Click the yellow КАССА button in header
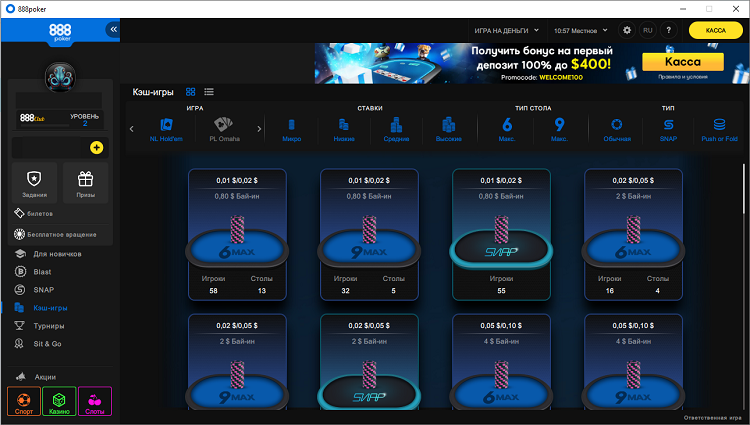This screenshot has height=425, width=750. [715, 31]
